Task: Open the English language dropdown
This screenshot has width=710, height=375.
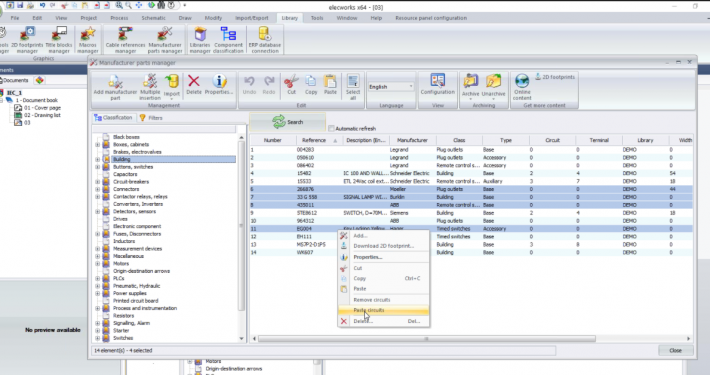Action: [x=391, y=87]
